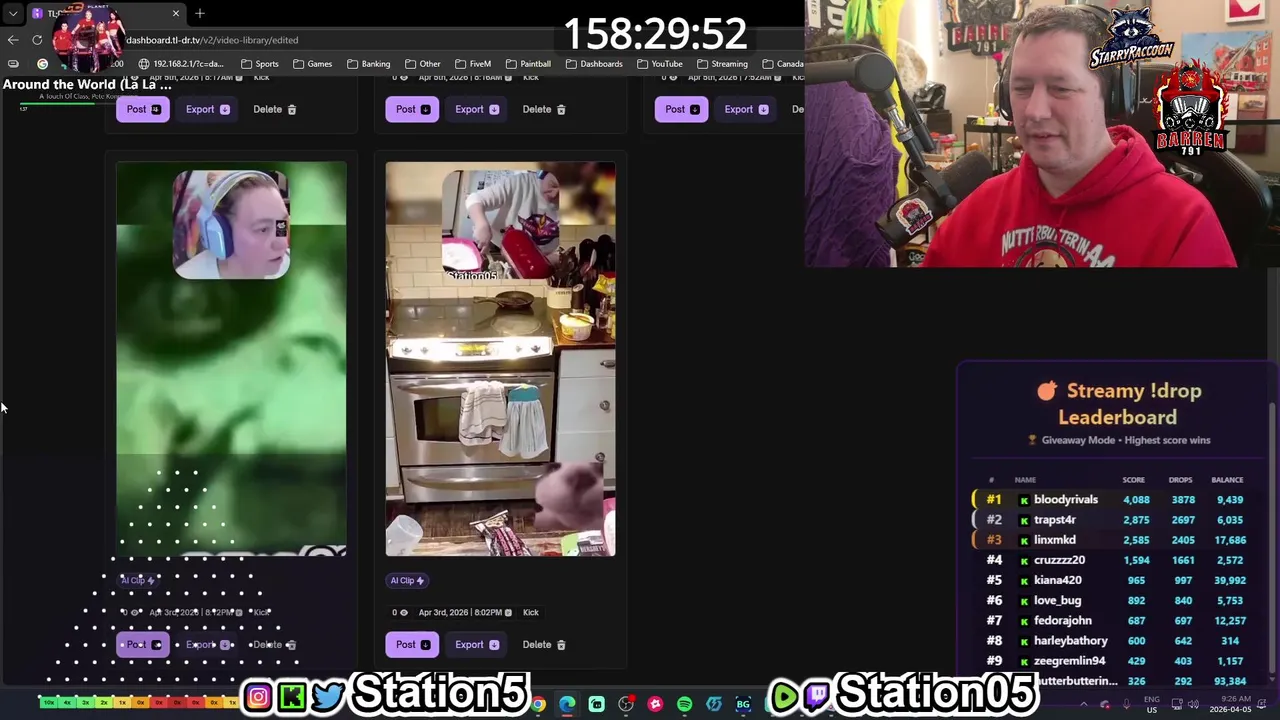Open the Paintball bookmarks folder
The height and width of the screenshot is (720, 1280).
pos(528,64)
